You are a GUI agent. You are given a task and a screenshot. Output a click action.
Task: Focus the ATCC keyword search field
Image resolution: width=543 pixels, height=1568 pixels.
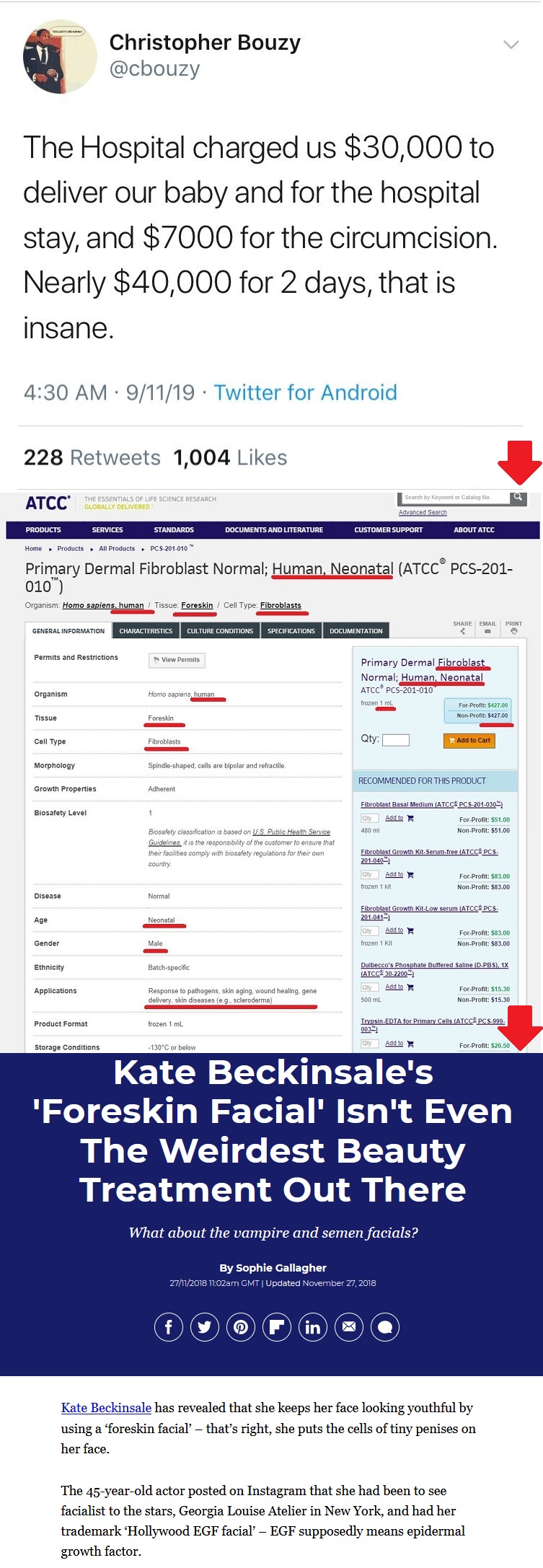point(454,498)
